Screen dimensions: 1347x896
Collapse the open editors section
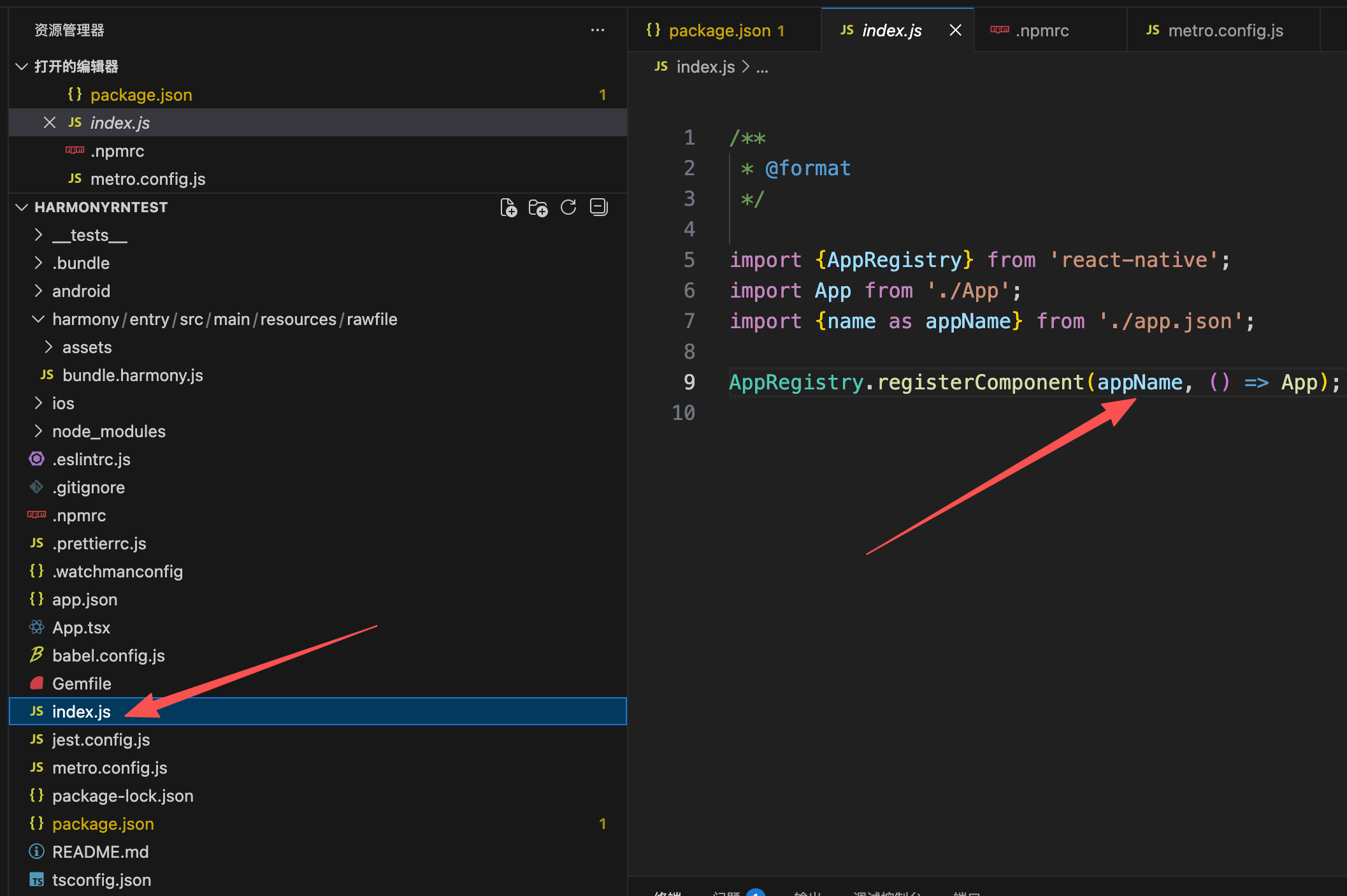pos(22,66)
